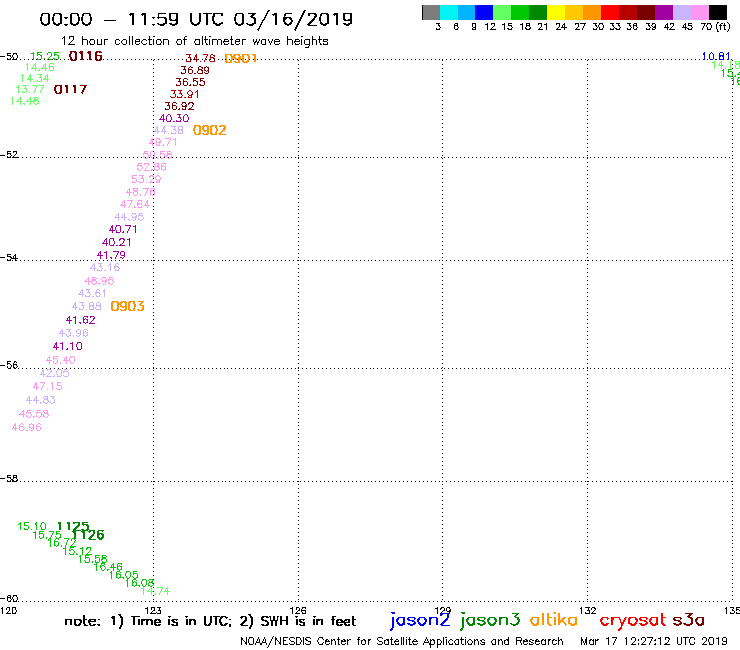
Task: Click the wave height value '40.30'
Action: 174,118
